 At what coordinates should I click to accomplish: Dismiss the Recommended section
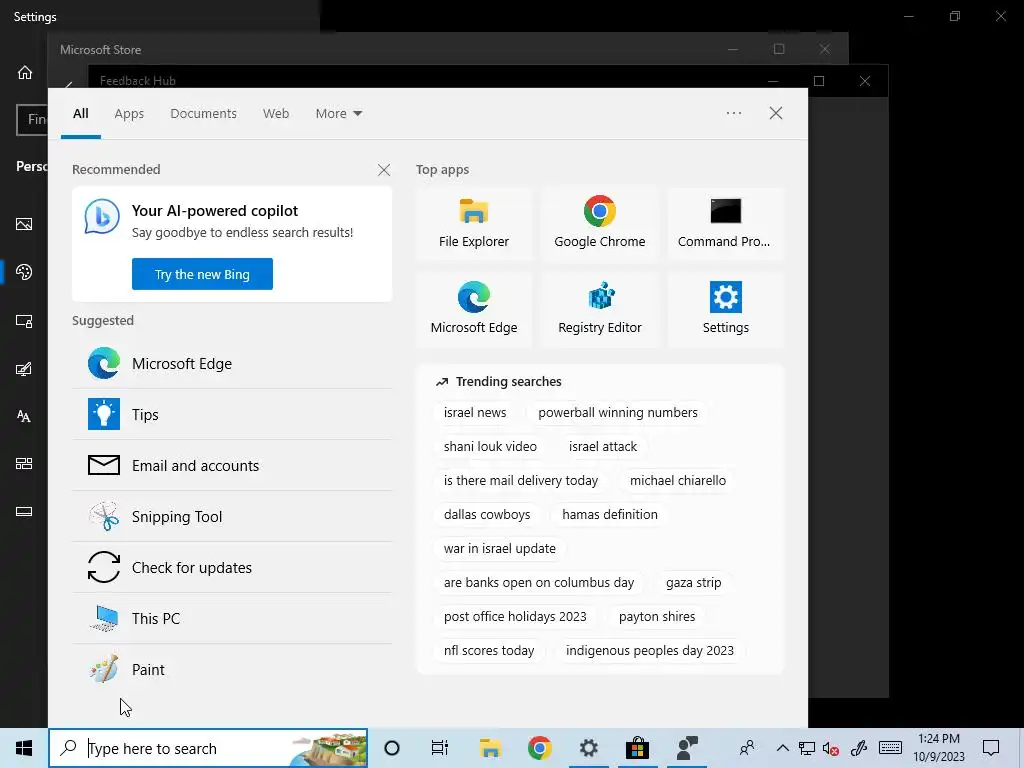pyautogui.click(x=384, y=170)
